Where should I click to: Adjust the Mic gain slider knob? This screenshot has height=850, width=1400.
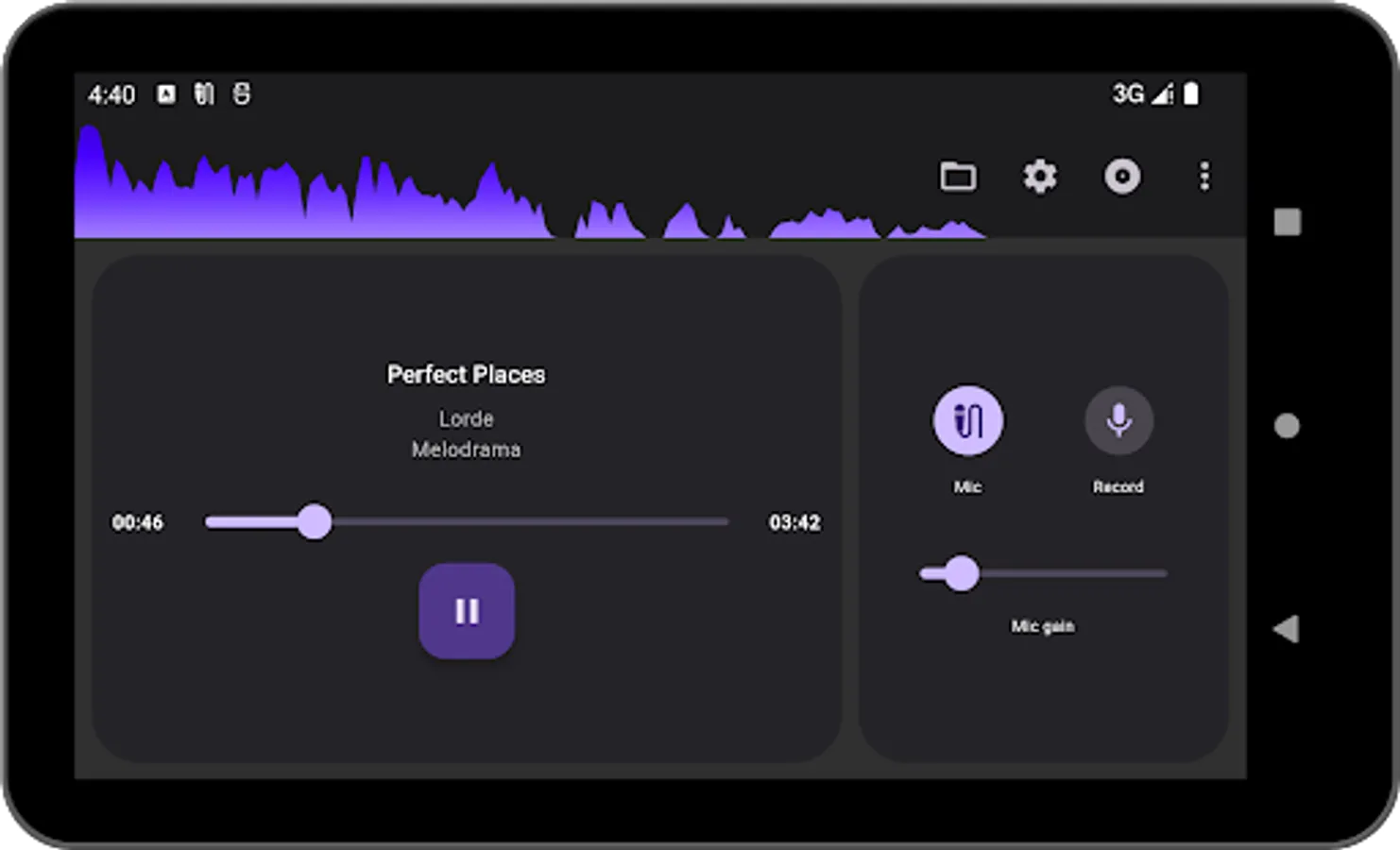[x=962, y=573]
